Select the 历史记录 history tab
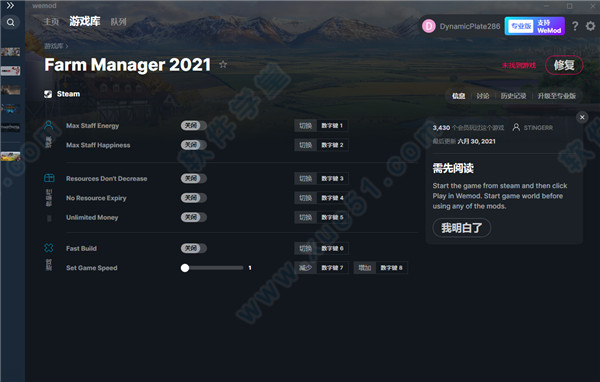 click(513, 96)
